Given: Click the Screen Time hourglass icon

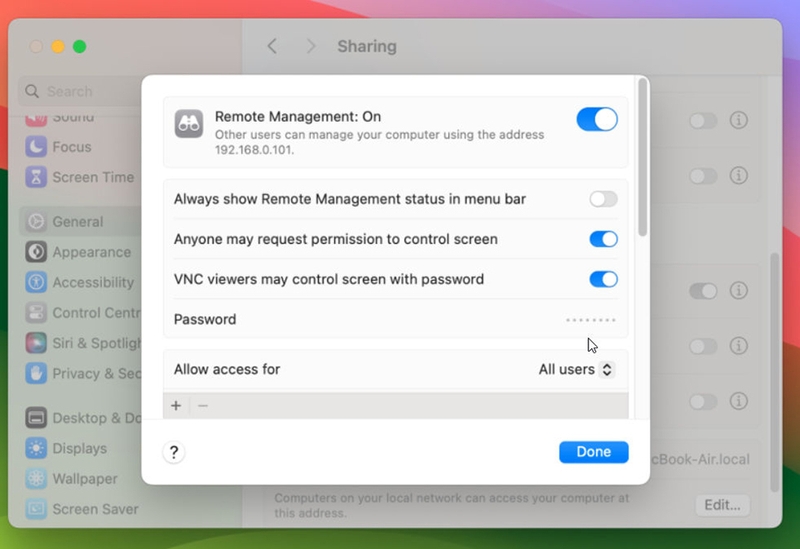Looking at the screenshot, I should pyautogui.click(x=36, y=177).
